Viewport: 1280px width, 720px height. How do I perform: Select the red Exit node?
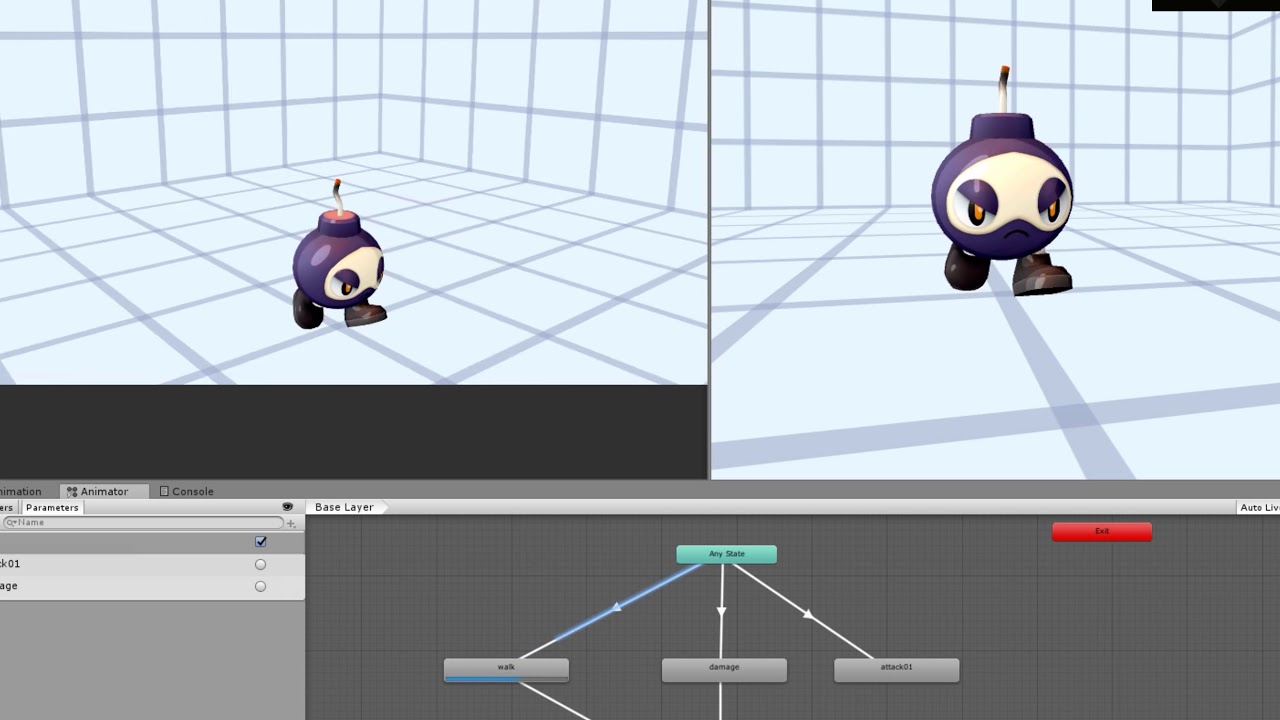coord(1102,531)
